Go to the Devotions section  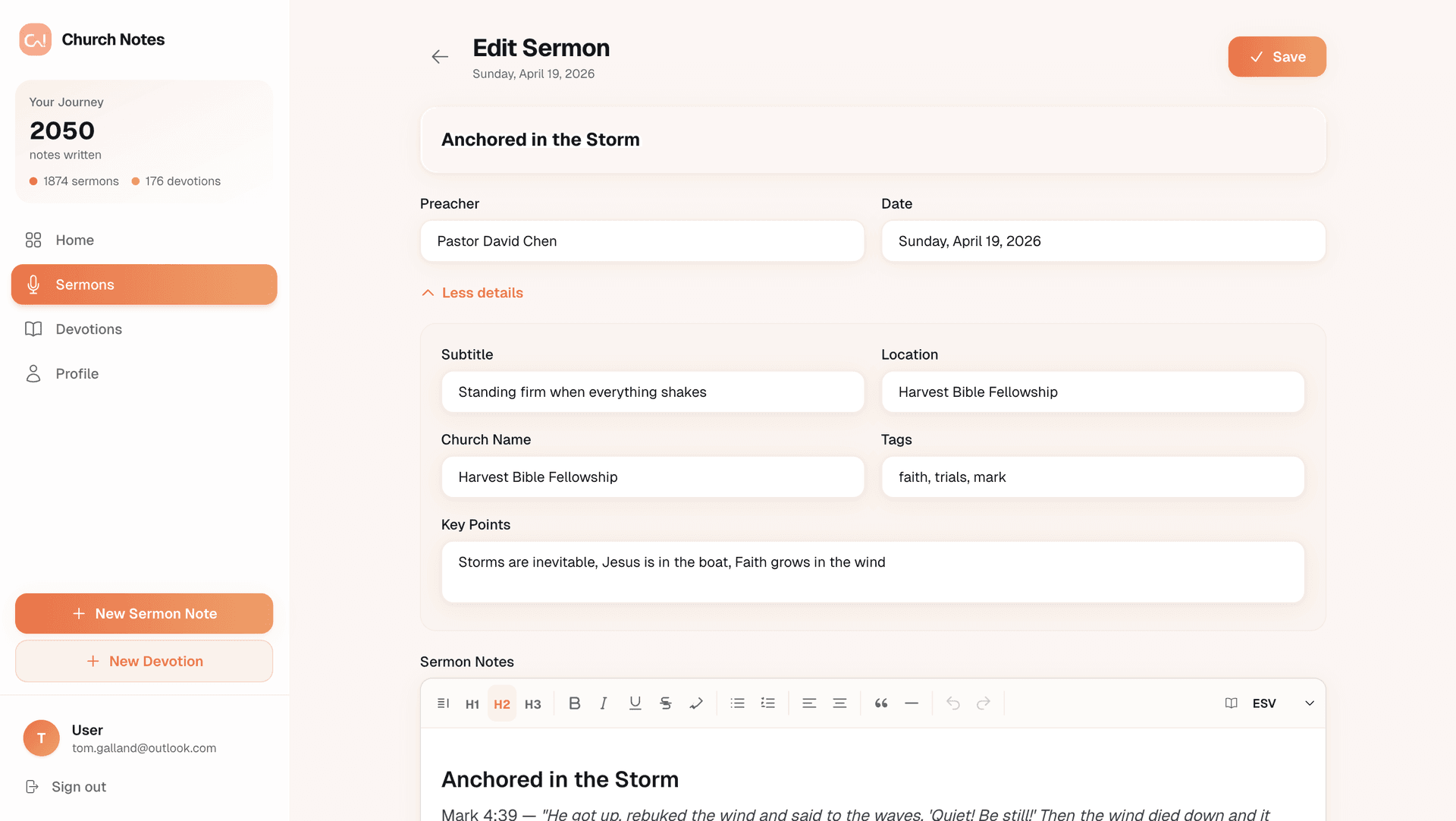pyautogui.click(x=89, y=329)
